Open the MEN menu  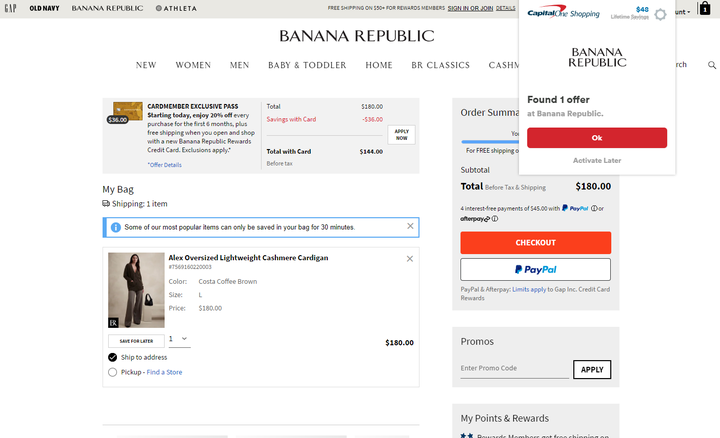(x=240, y=65)
